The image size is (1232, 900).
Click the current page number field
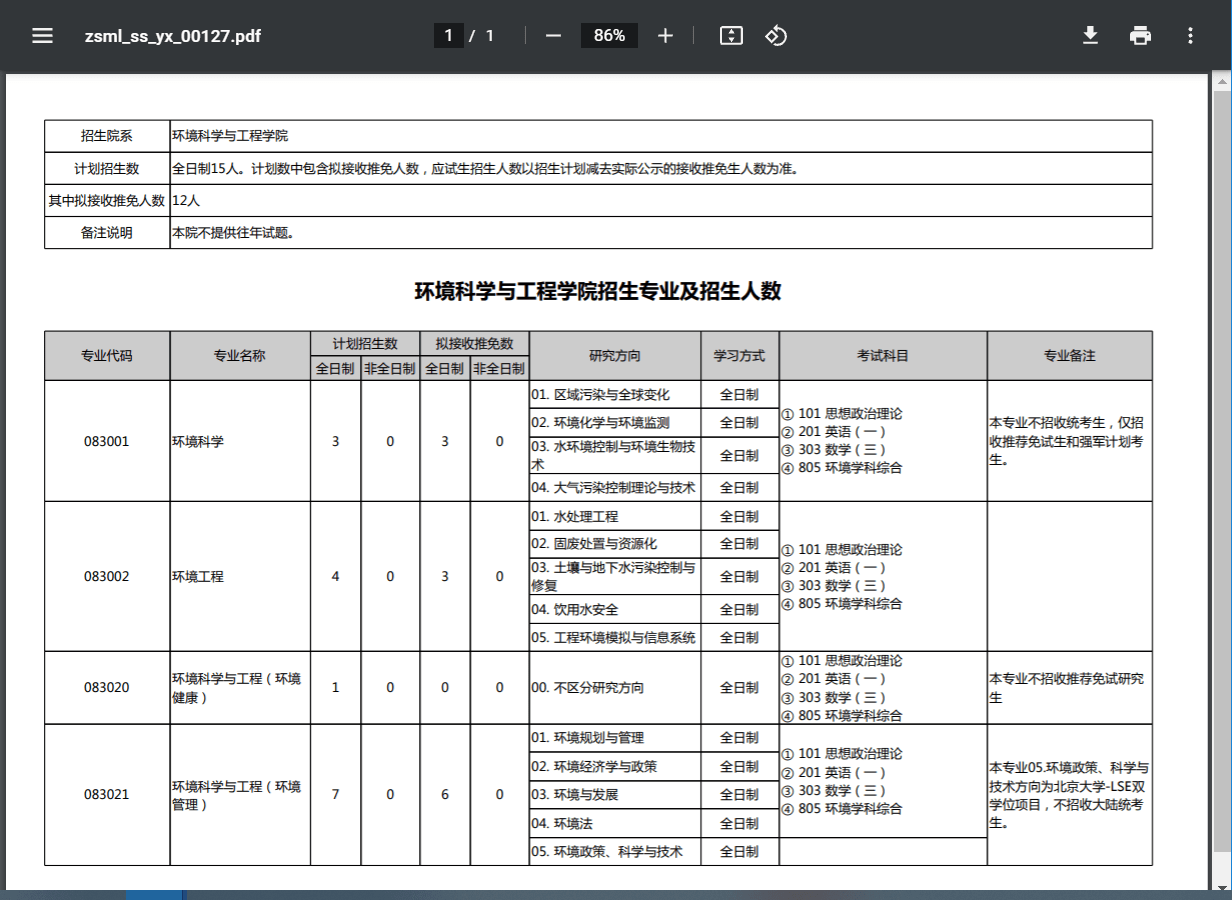(448, 36)
